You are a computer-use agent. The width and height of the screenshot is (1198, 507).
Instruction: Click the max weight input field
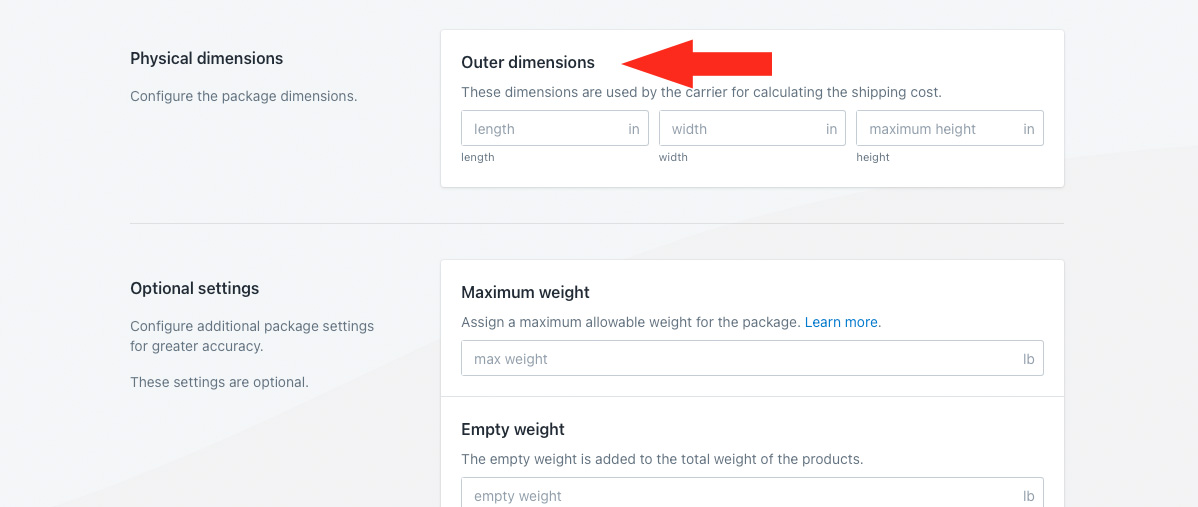(x=735, y=359)
